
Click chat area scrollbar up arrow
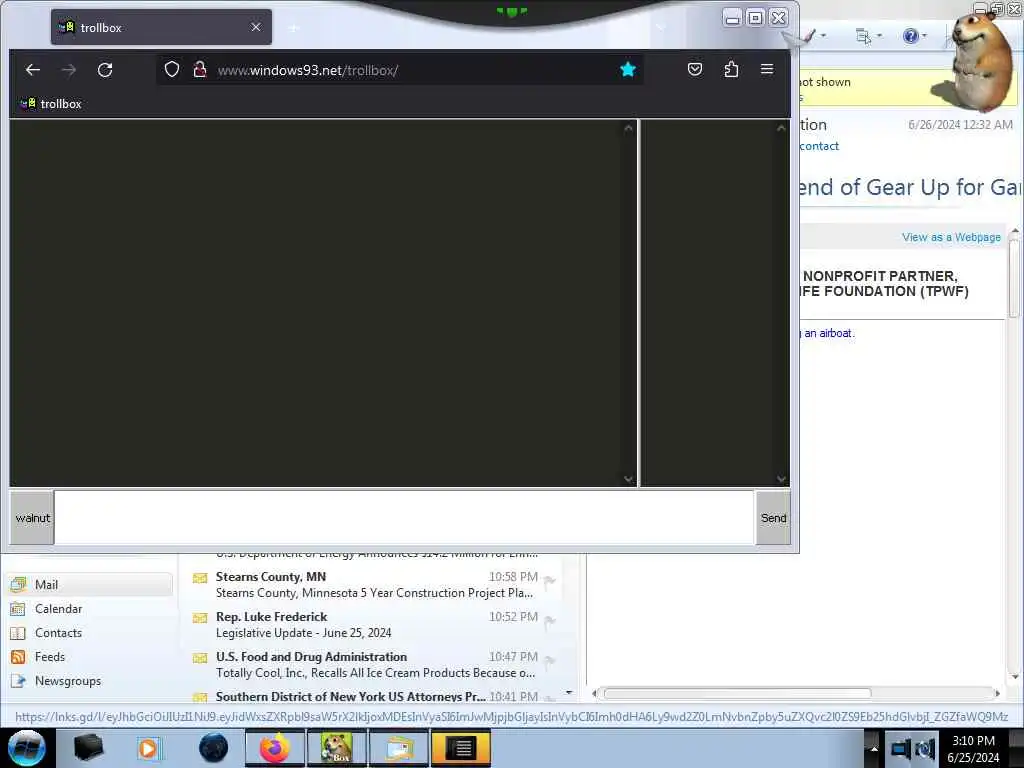628,129
